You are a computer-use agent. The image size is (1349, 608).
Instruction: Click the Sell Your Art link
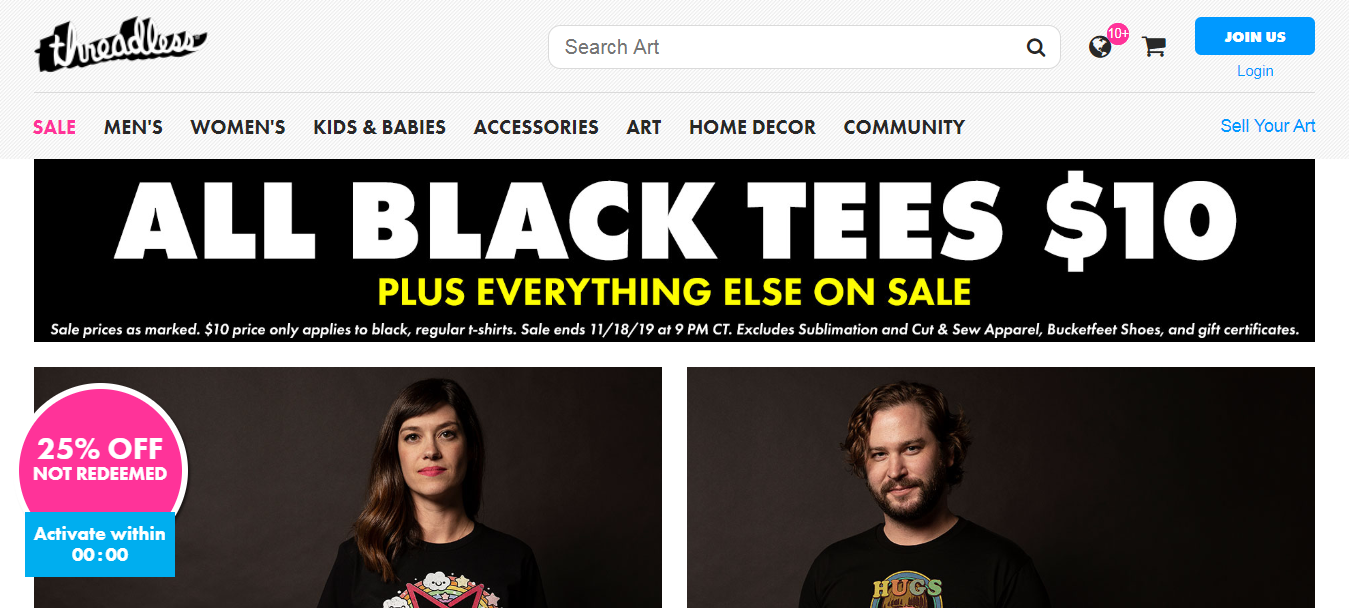(1268, 126)
